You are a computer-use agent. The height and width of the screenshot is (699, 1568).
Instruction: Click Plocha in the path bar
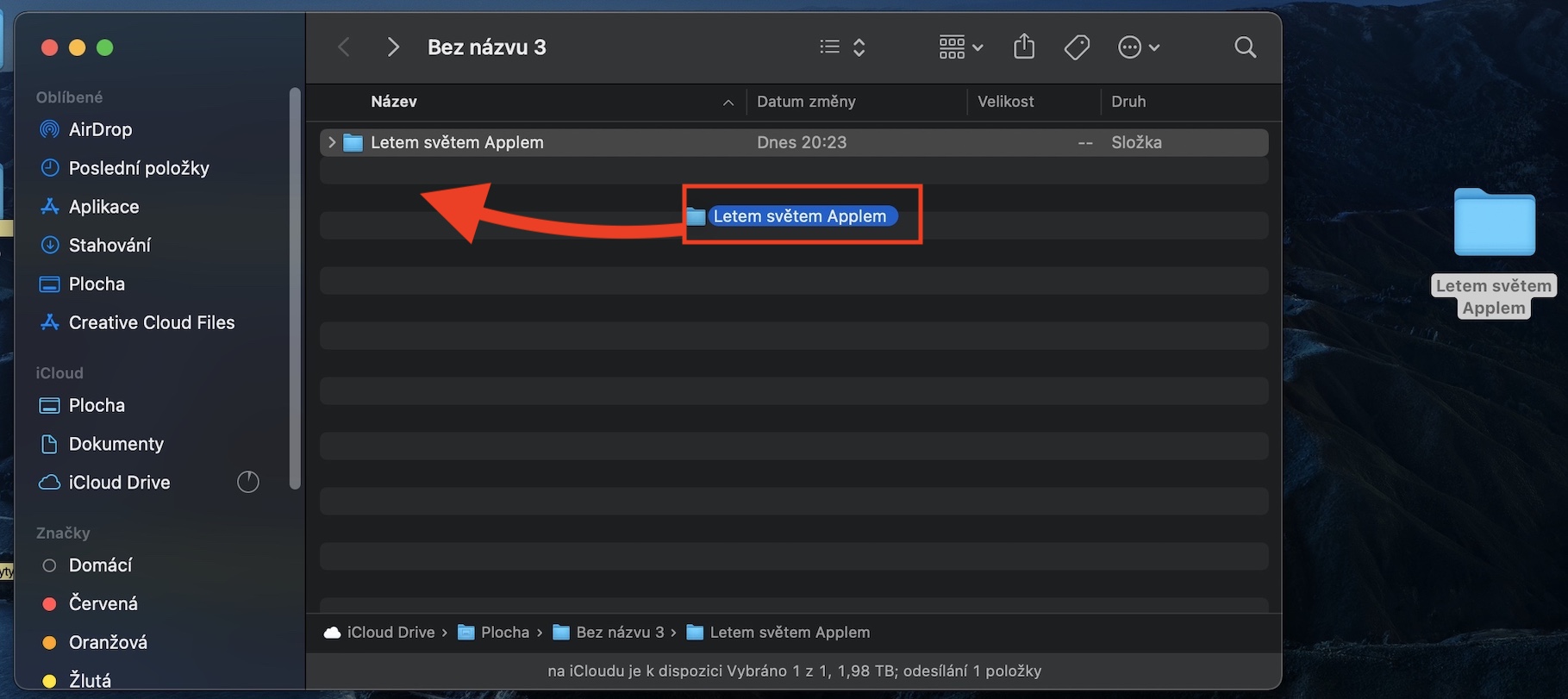(494, 633)
